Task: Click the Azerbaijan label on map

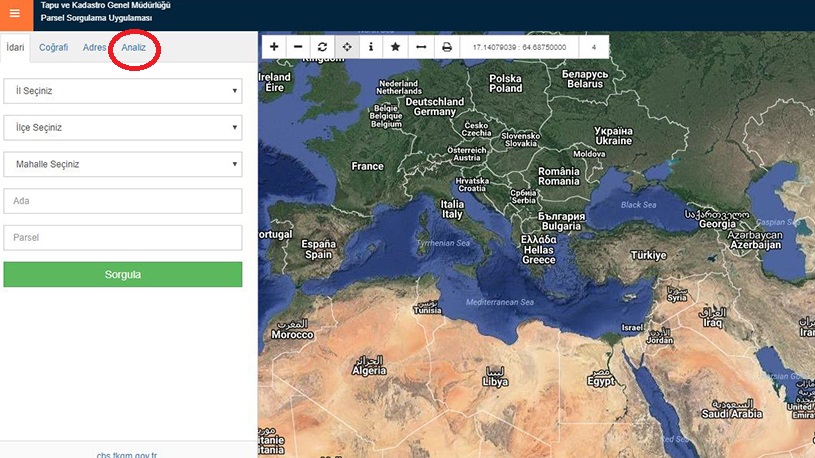Action: click(756, 240)
